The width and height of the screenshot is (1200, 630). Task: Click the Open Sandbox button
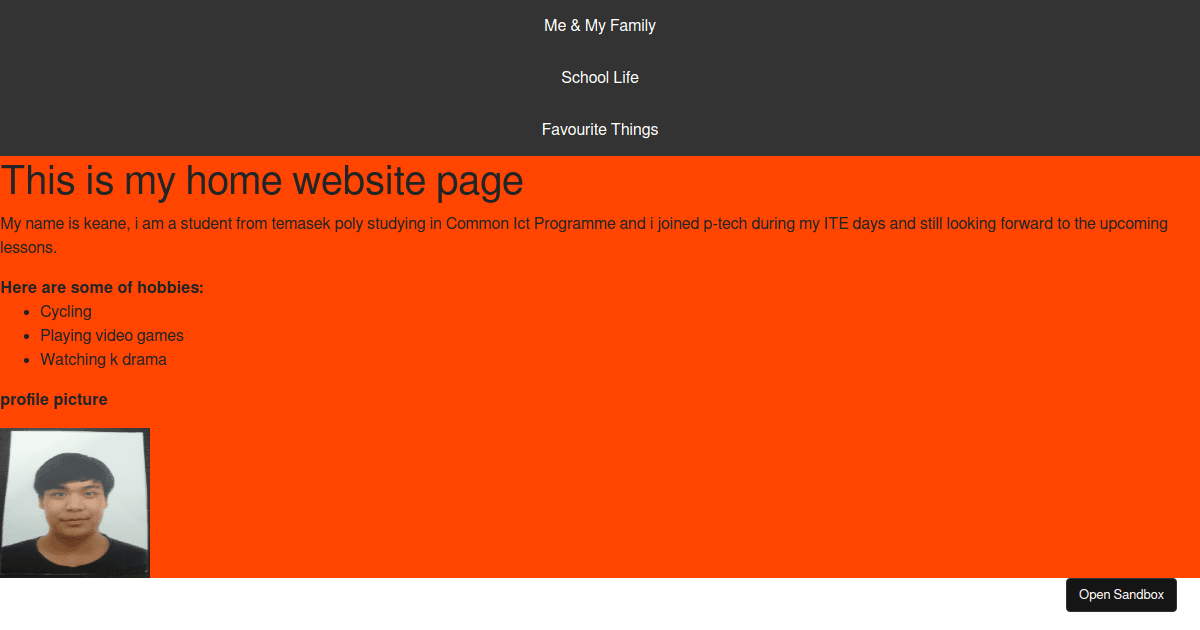(1121, 594)
